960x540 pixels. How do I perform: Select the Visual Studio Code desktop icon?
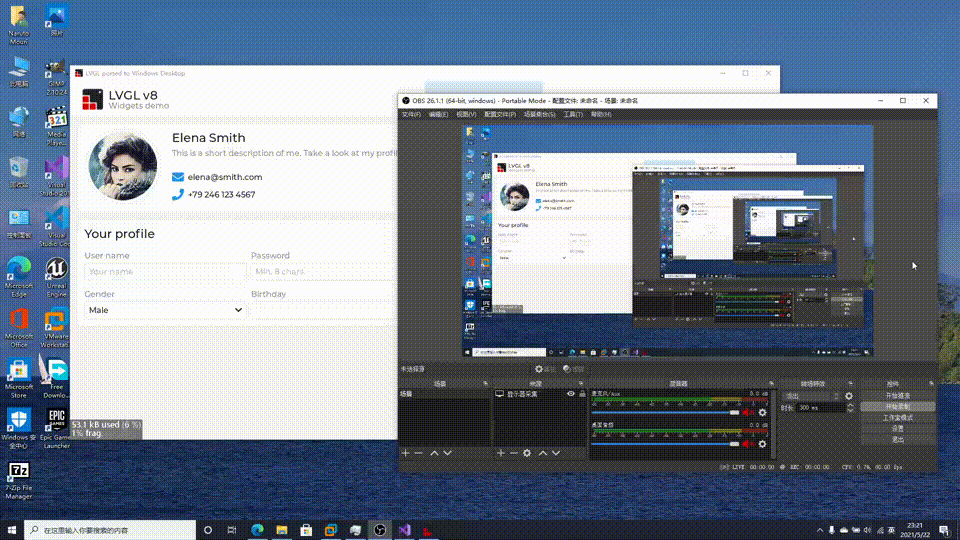pyautogui.click(x=56, y=227)
